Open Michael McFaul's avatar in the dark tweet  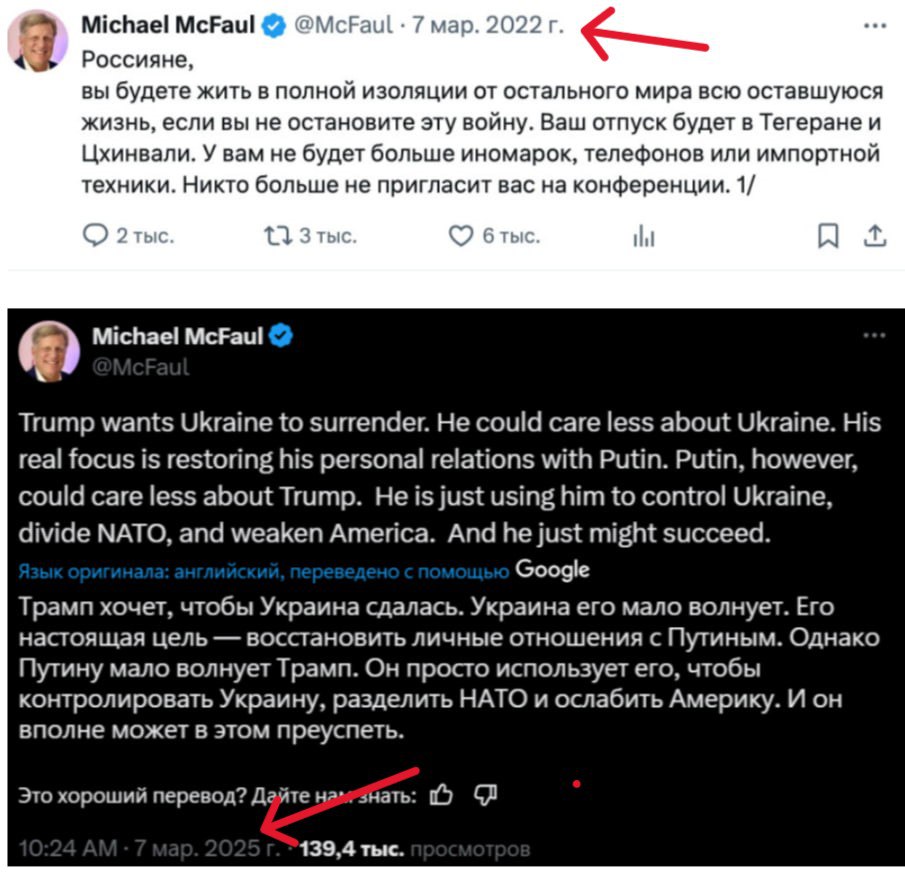(x=49, y=351)
